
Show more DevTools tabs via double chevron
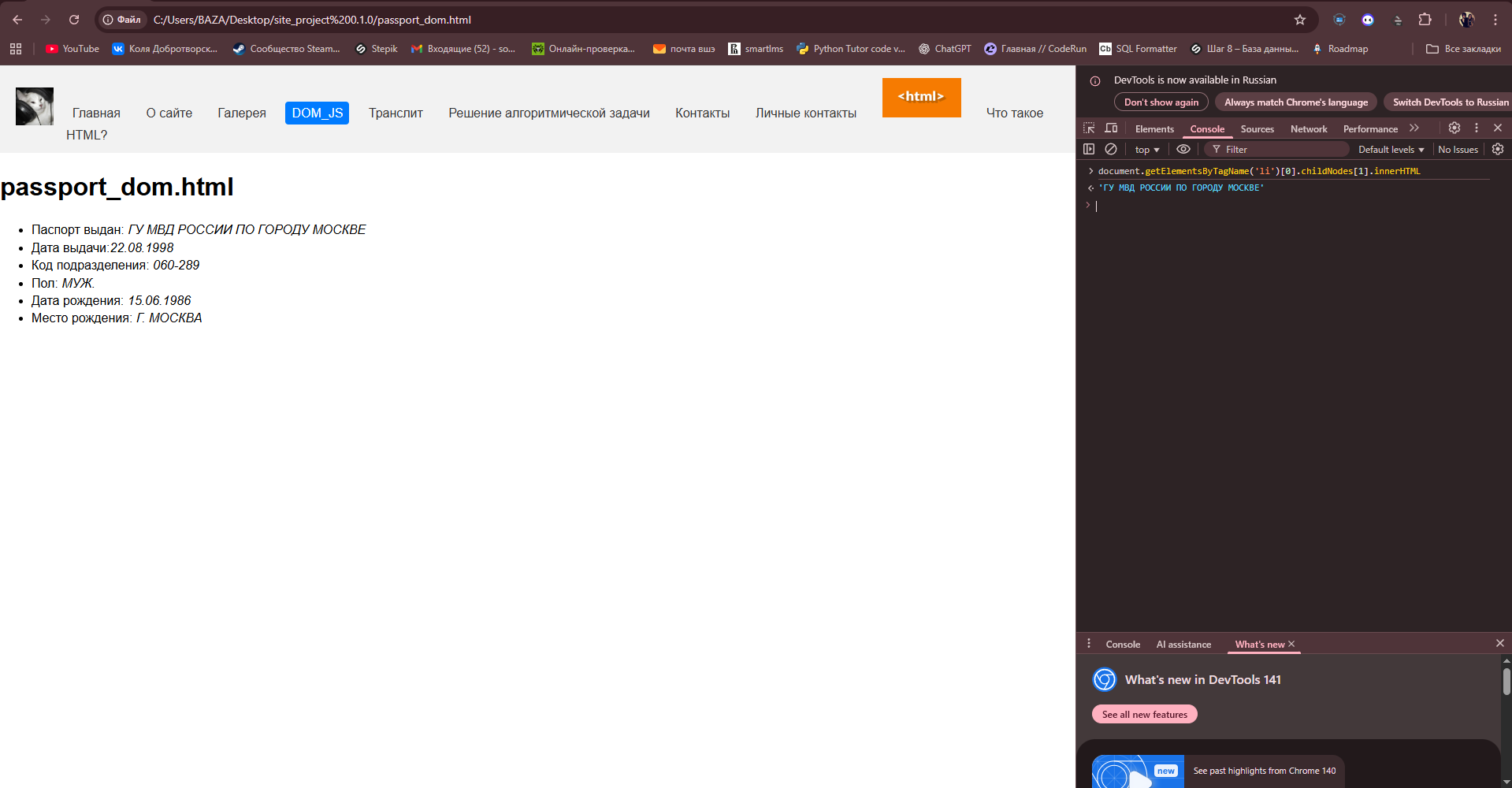[x=1414, y=128]
